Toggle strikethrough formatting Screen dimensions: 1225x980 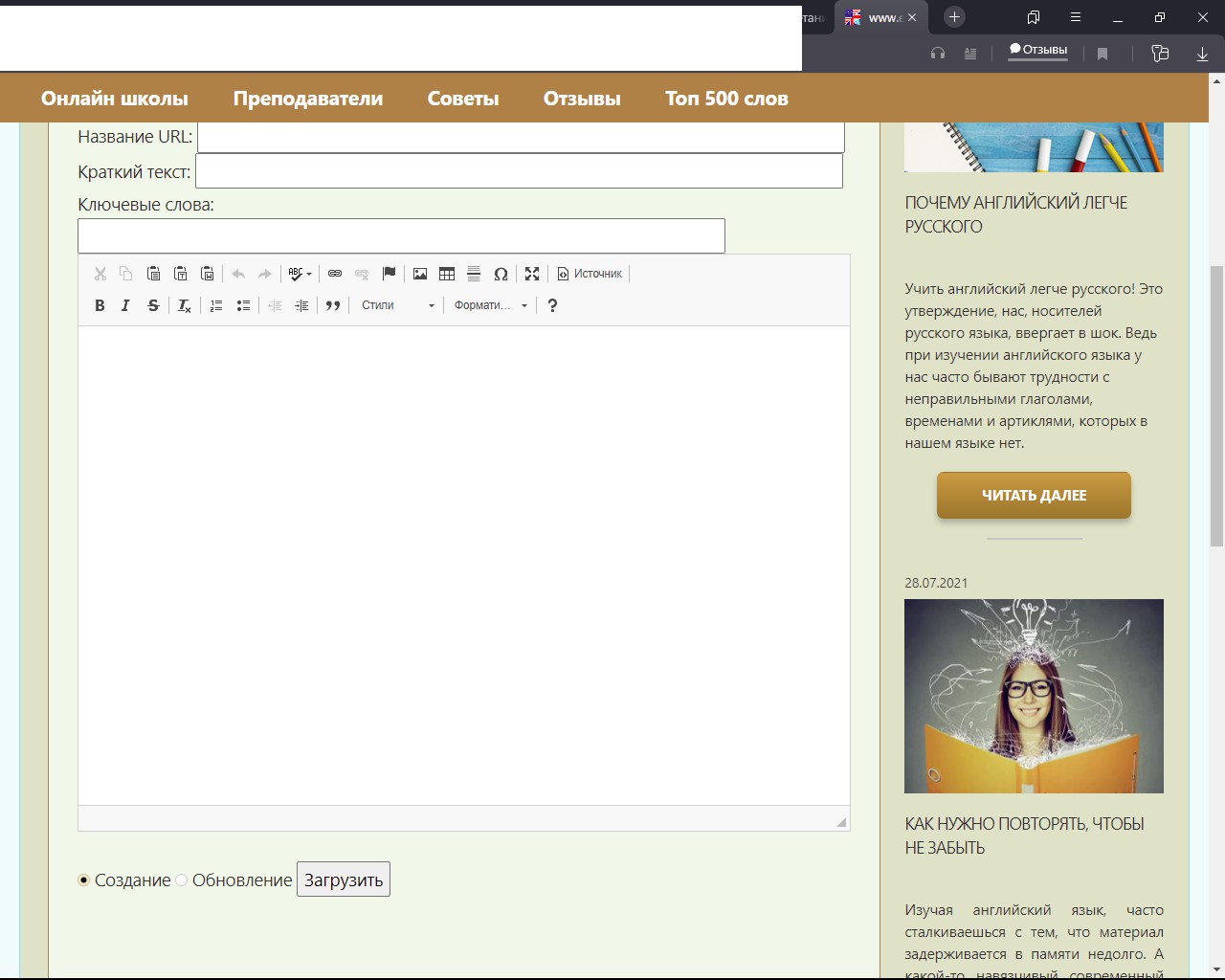(x=153, y=305)
